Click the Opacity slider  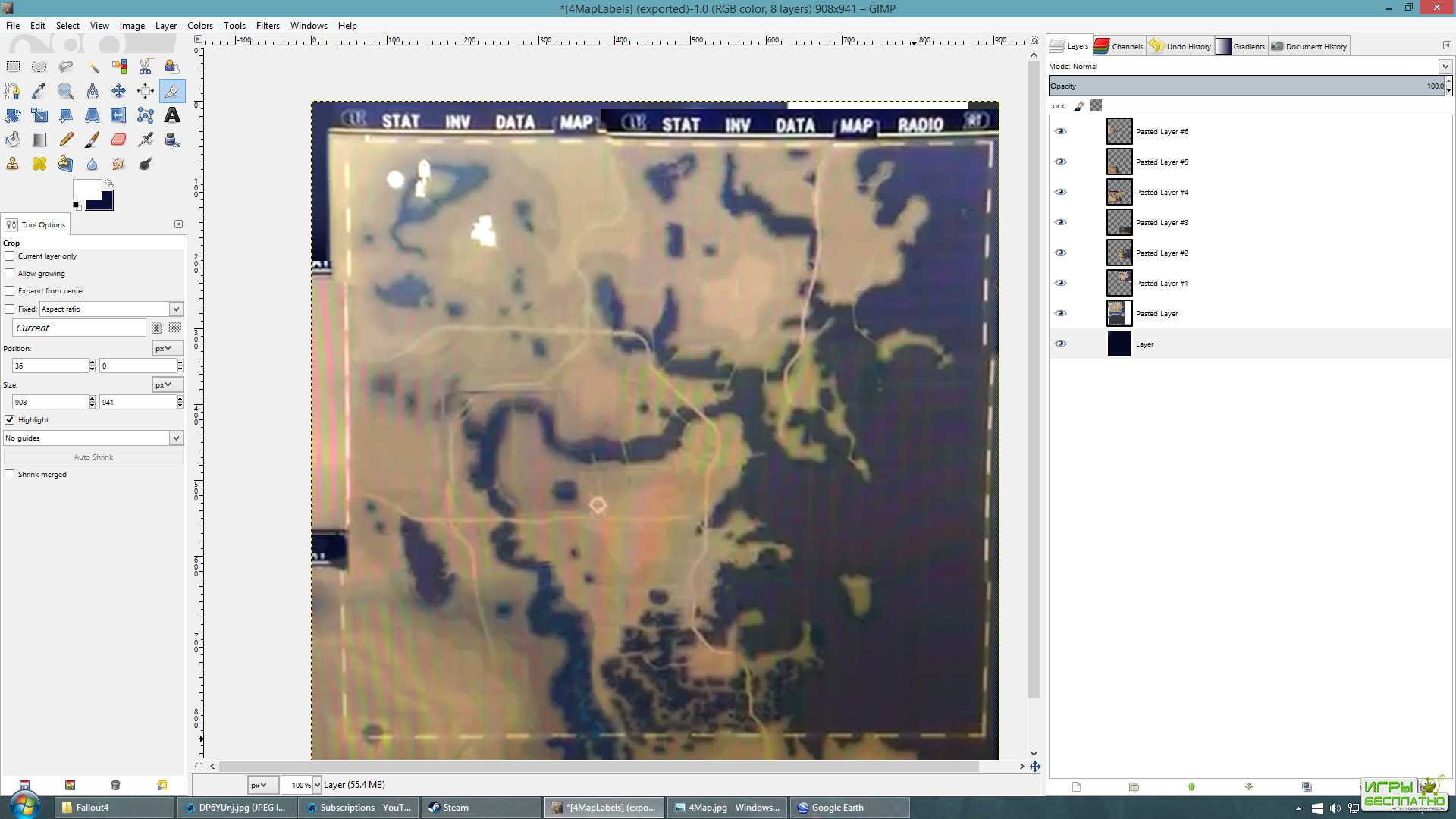[1246, 86]
